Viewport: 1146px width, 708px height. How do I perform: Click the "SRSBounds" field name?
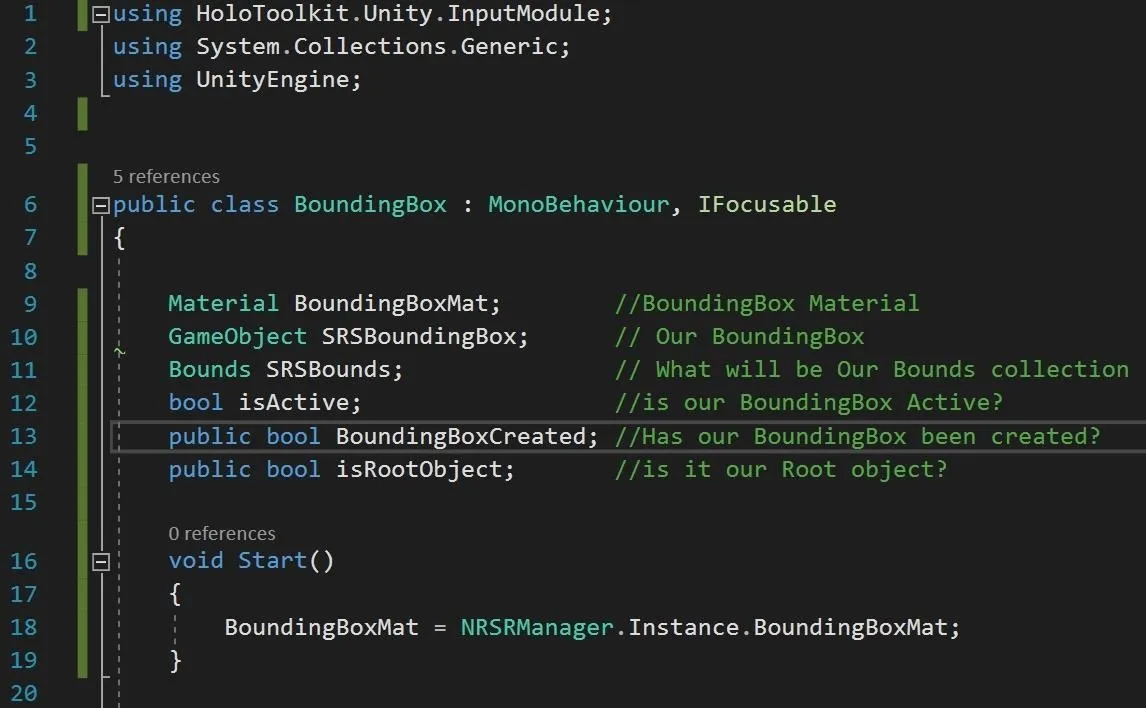tap(328, 369)
